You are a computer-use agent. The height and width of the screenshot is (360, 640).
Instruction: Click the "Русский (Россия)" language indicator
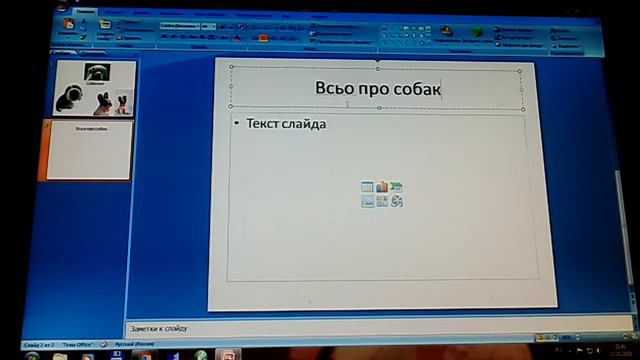134,344
